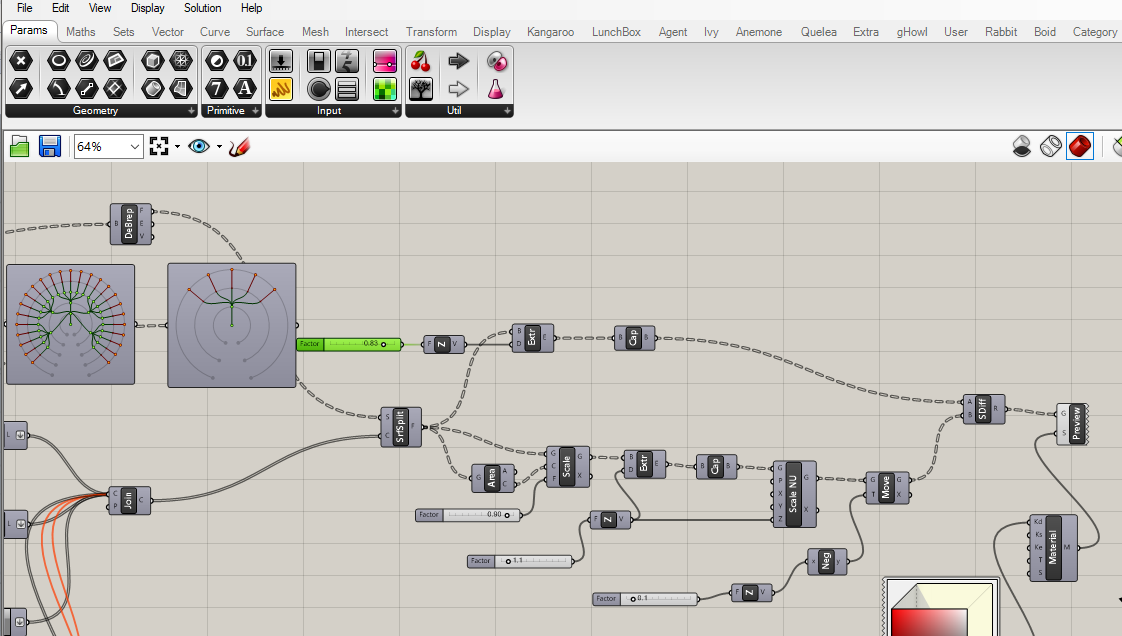
Task: Select the cherries Util icon
Action: pyautogui.click(x=421, y=61)
